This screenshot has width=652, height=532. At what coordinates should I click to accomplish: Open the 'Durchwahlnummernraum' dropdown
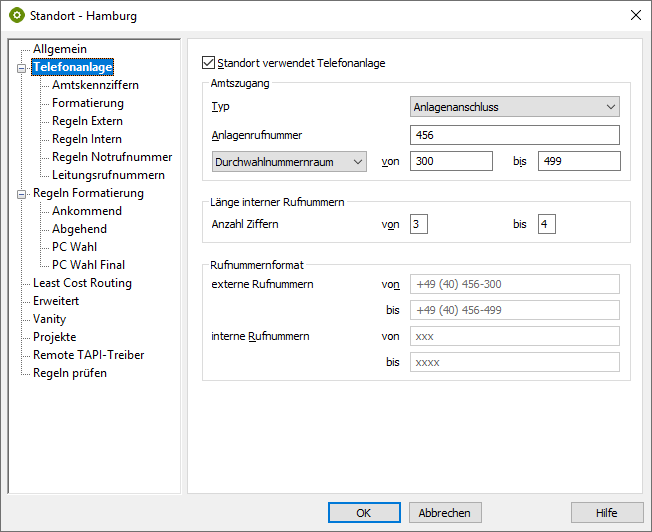pyautogui.click(x=289, y=161)
